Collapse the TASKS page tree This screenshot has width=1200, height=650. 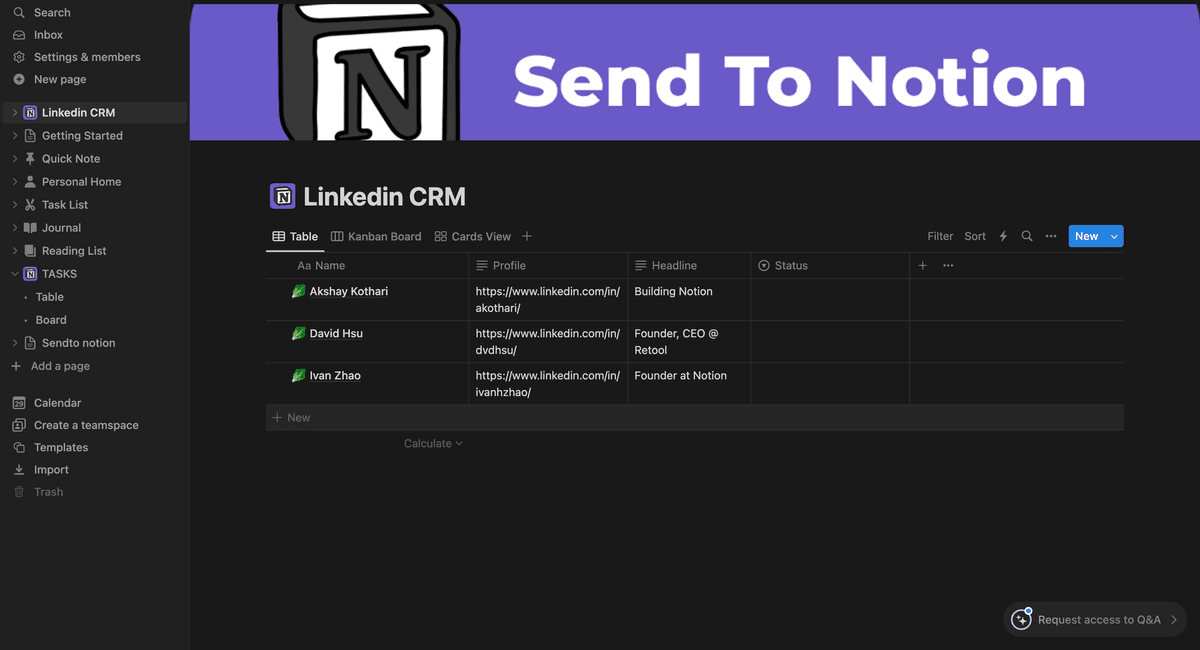tap(14, 274)
